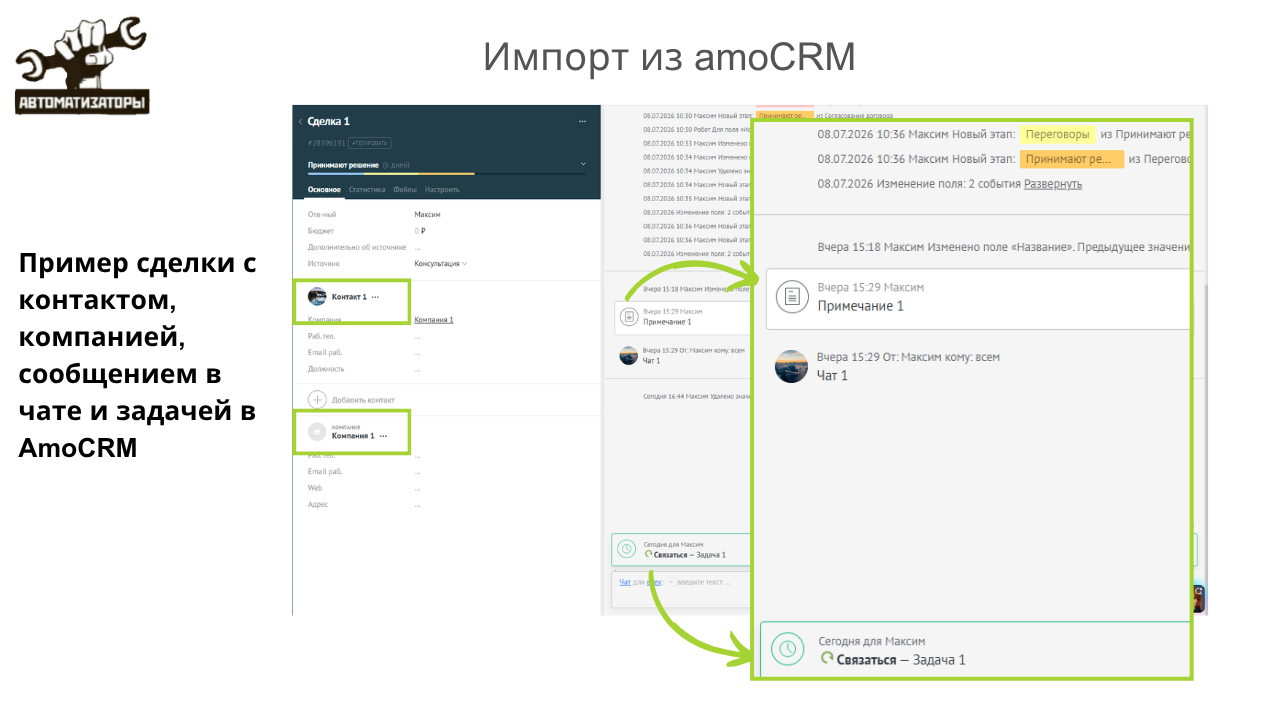The height and width of the screenshot is (720, 1280).
Task: Click the enlarged clock icon of the Задача 1 card
Action: [x=788, y=650]
